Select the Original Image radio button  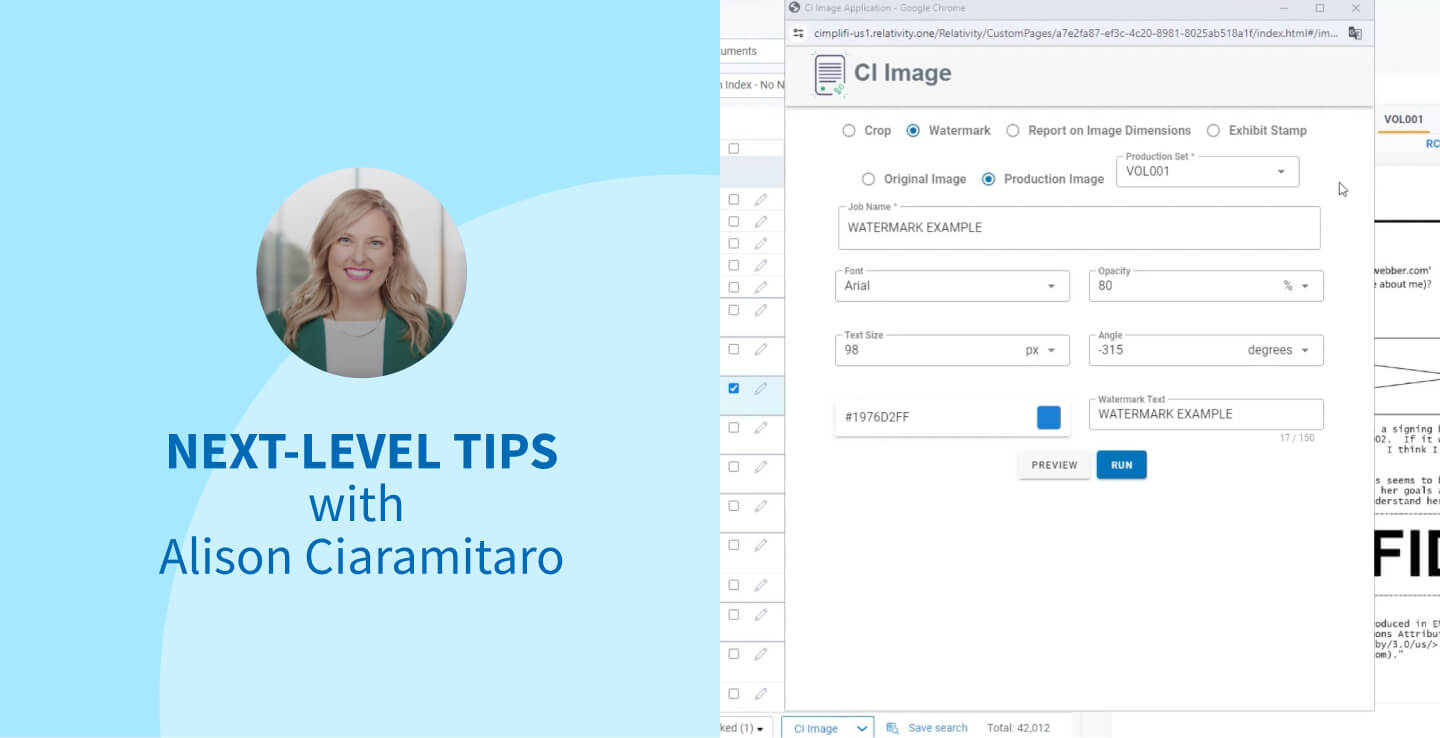[x=869, y=179]
